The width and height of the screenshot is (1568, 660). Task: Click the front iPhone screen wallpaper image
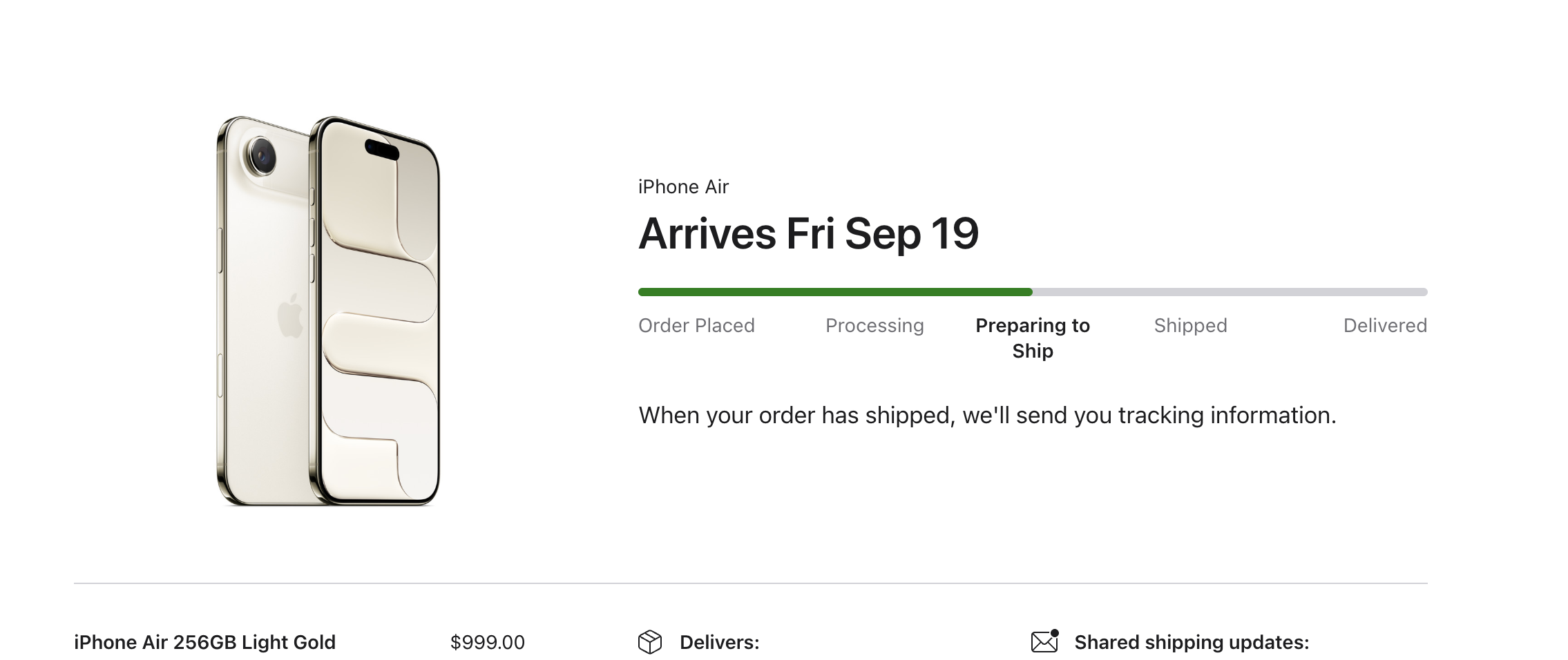(x=380, y=311)
